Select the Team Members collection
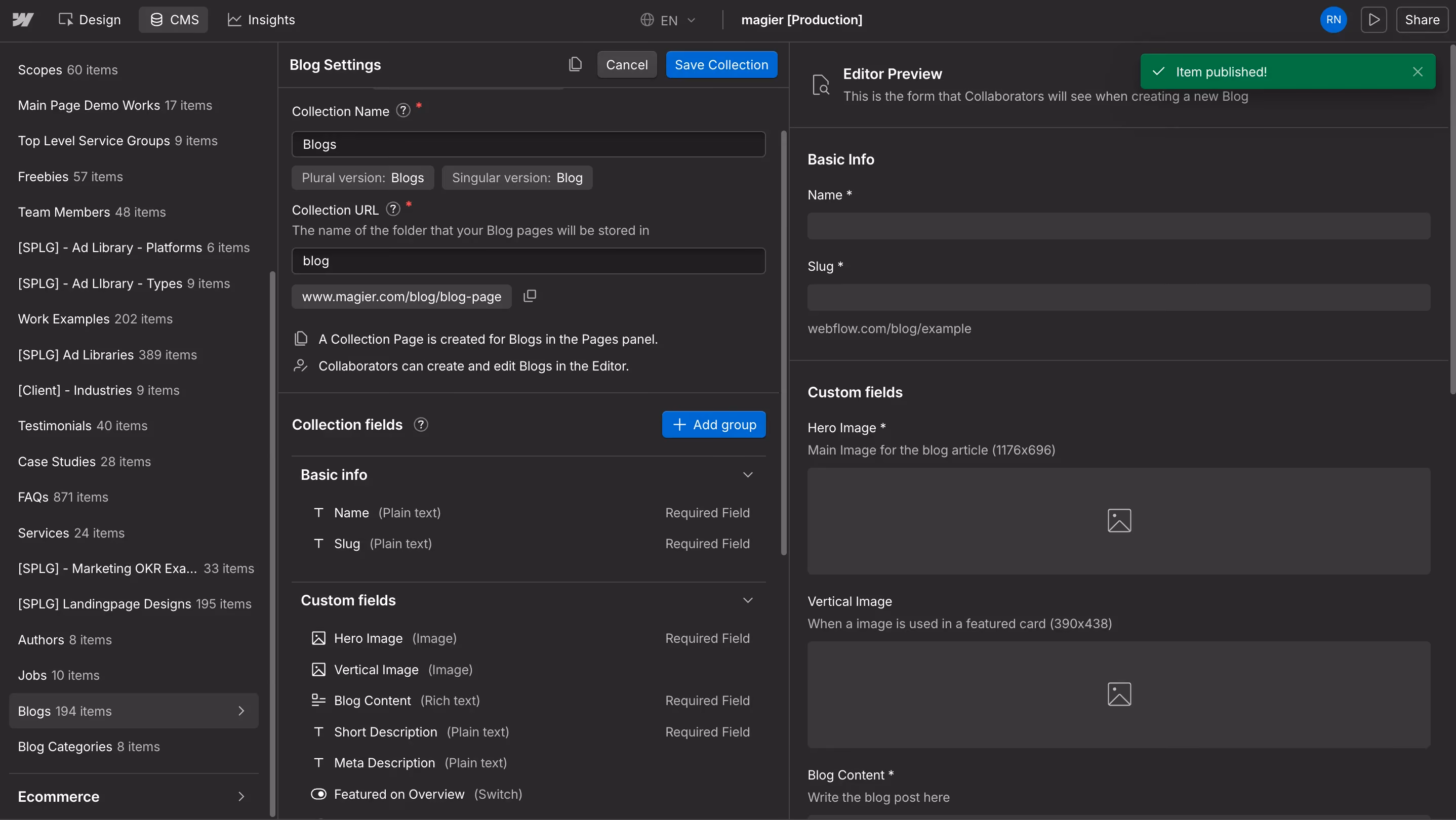Image resolution: width=1456 pixels, height=820 pixels. pyautogui.click(x=133, y=213)
